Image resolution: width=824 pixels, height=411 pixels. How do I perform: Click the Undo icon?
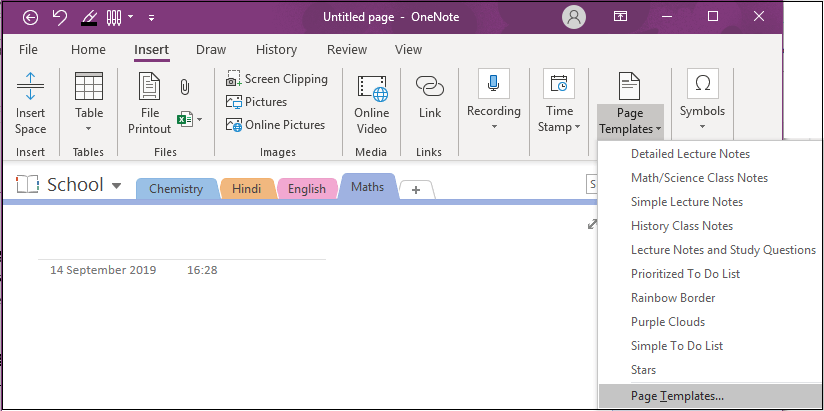tap(59, 17)
